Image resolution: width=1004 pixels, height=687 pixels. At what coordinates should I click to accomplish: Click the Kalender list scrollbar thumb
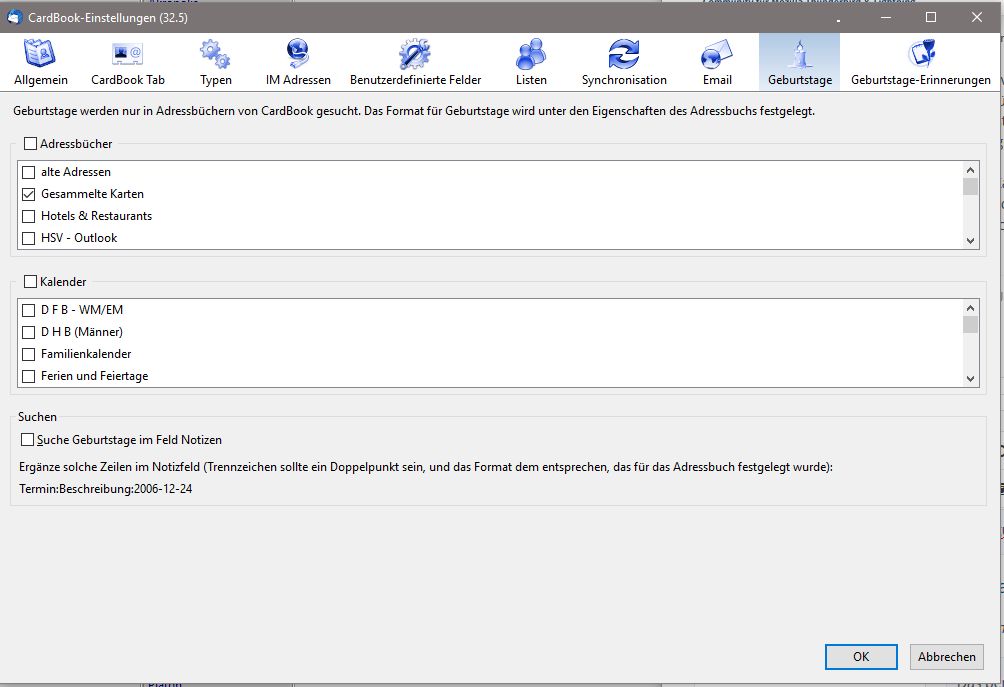click(970, 325)
